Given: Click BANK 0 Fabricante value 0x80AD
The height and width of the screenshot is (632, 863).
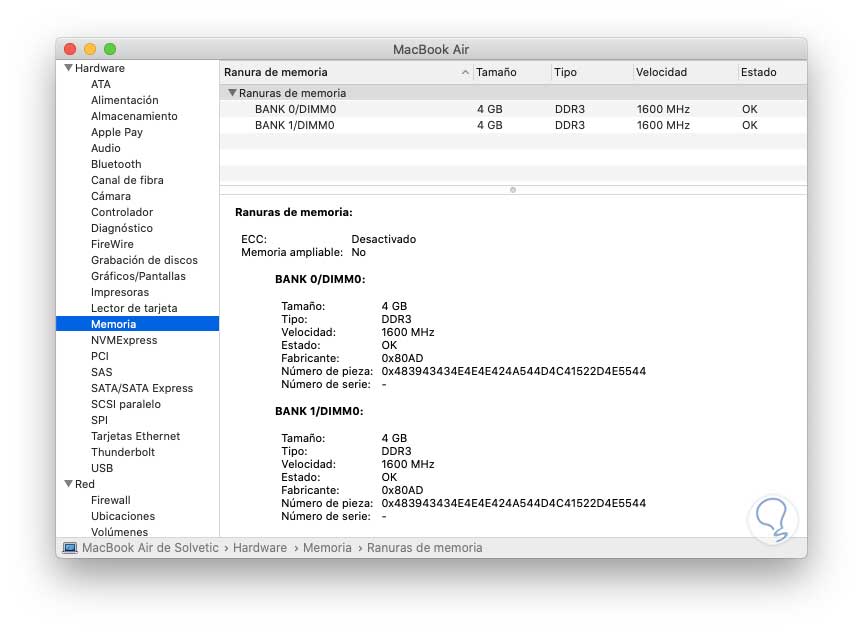Looking at the screenshot, I should point(402,358).
